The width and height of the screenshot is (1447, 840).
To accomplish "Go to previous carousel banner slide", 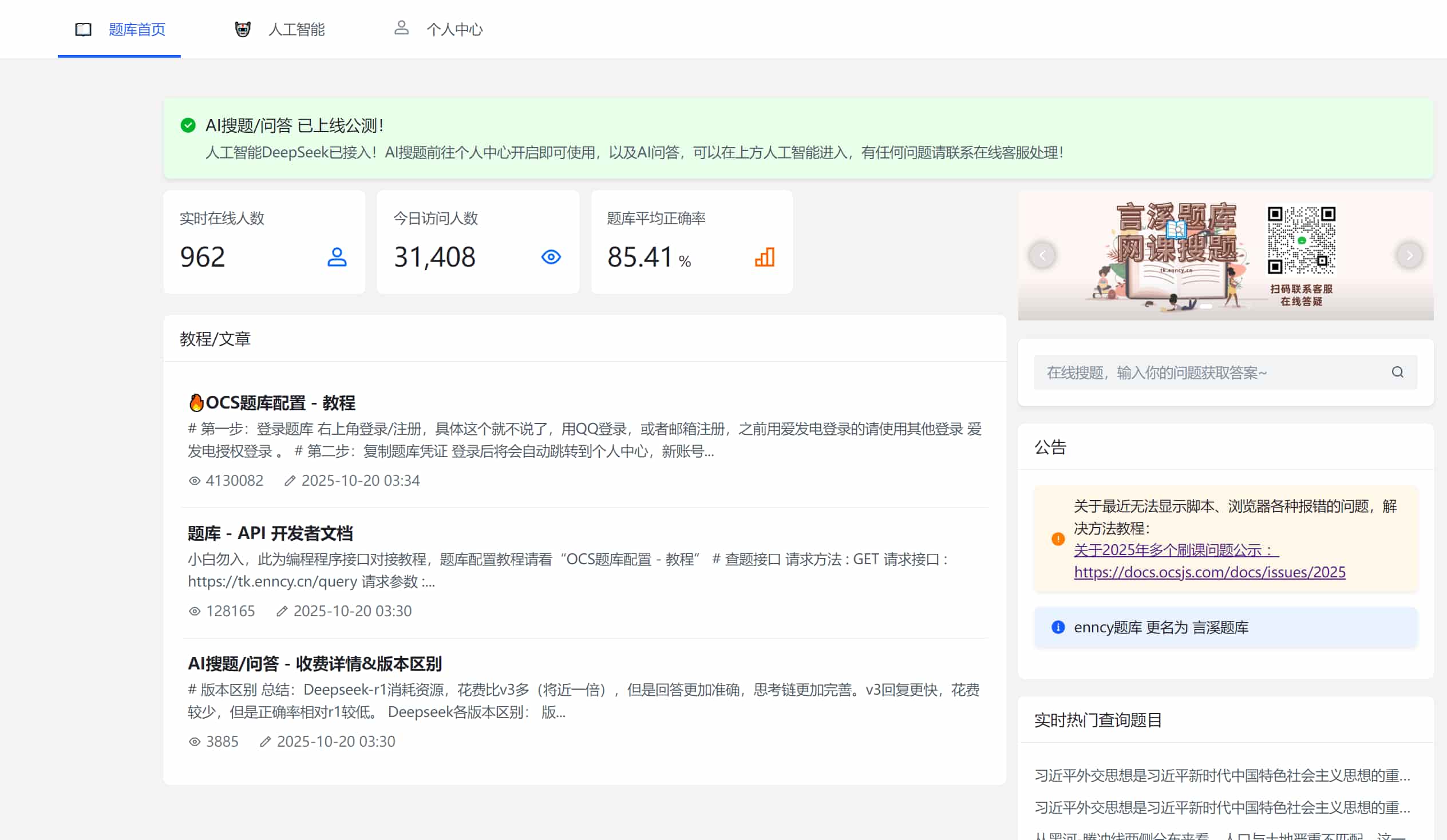I will 1042,256.
